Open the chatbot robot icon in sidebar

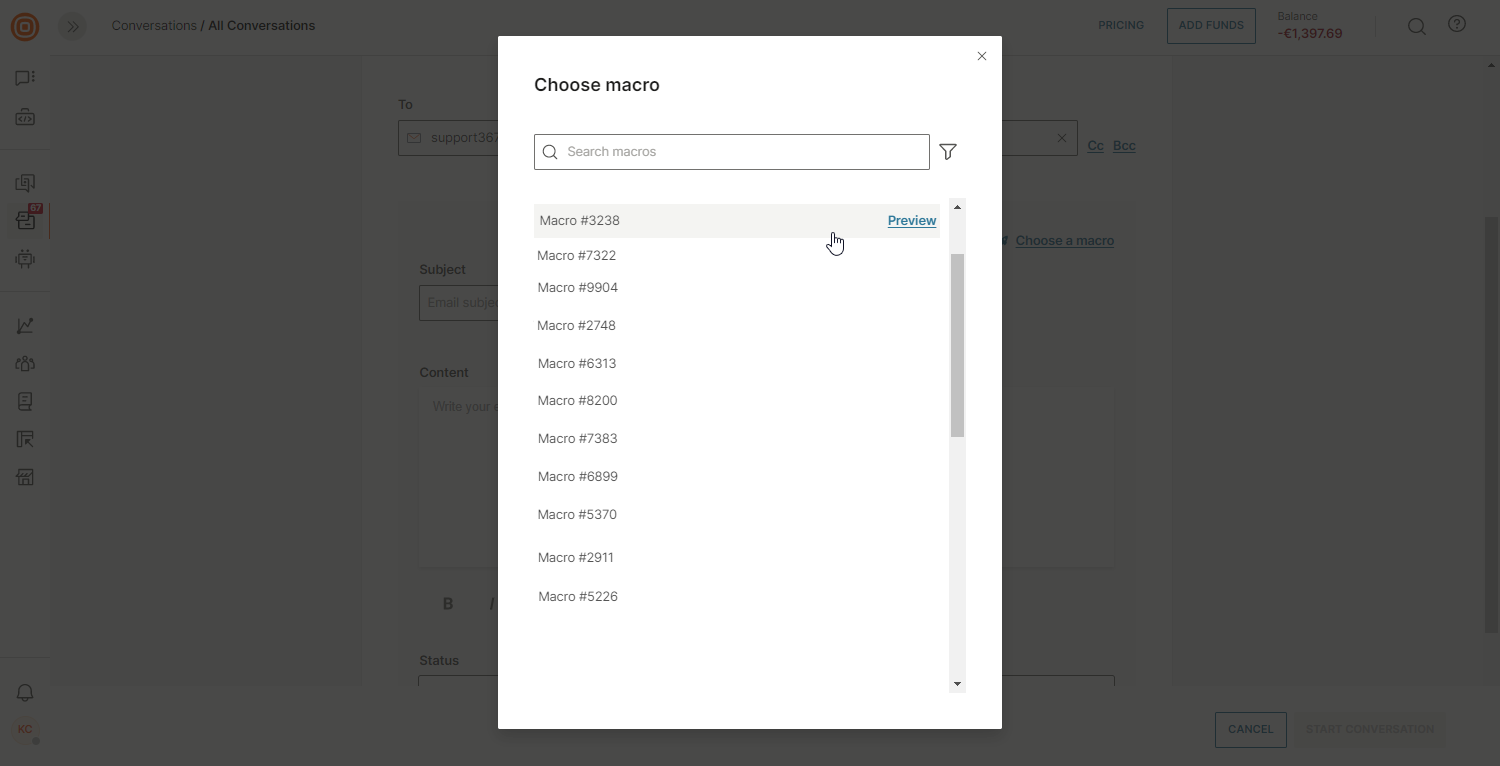pyautogui.click(x=25, y=260)
